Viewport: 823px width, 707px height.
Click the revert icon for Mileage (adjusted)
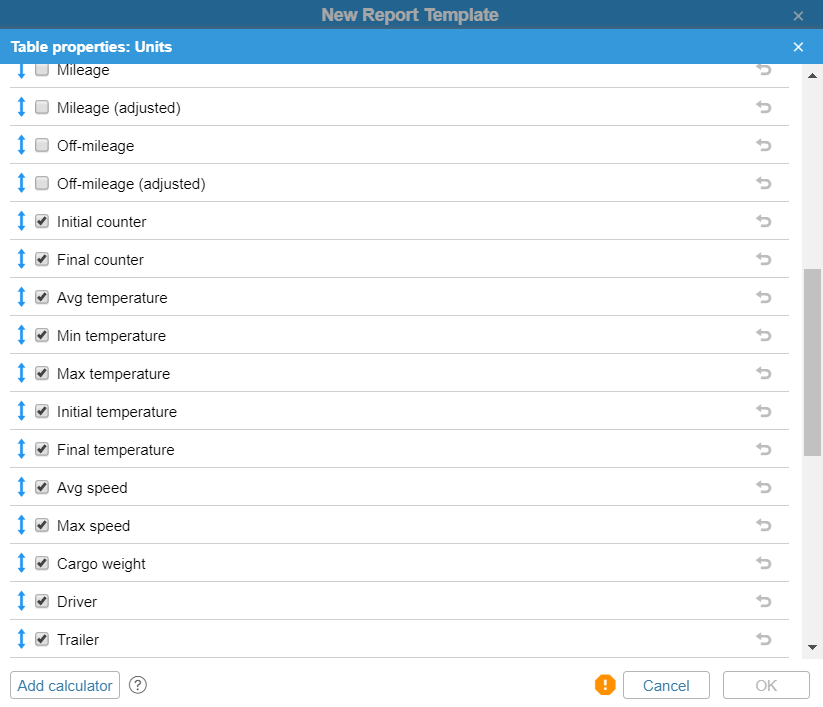(763, 107)
